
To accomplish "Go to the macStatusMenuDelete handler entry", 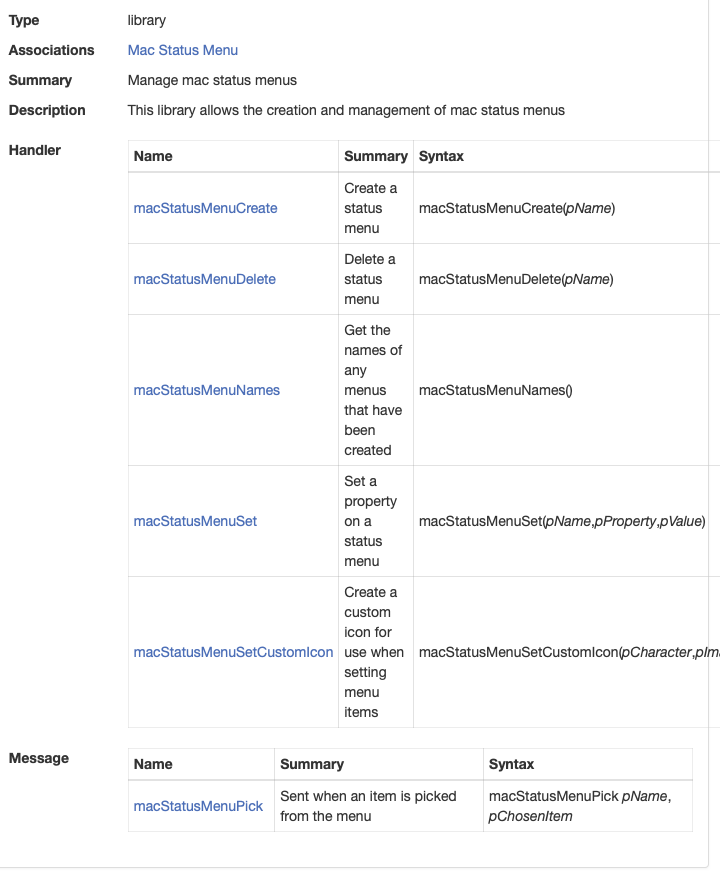I will coord(204,279).
